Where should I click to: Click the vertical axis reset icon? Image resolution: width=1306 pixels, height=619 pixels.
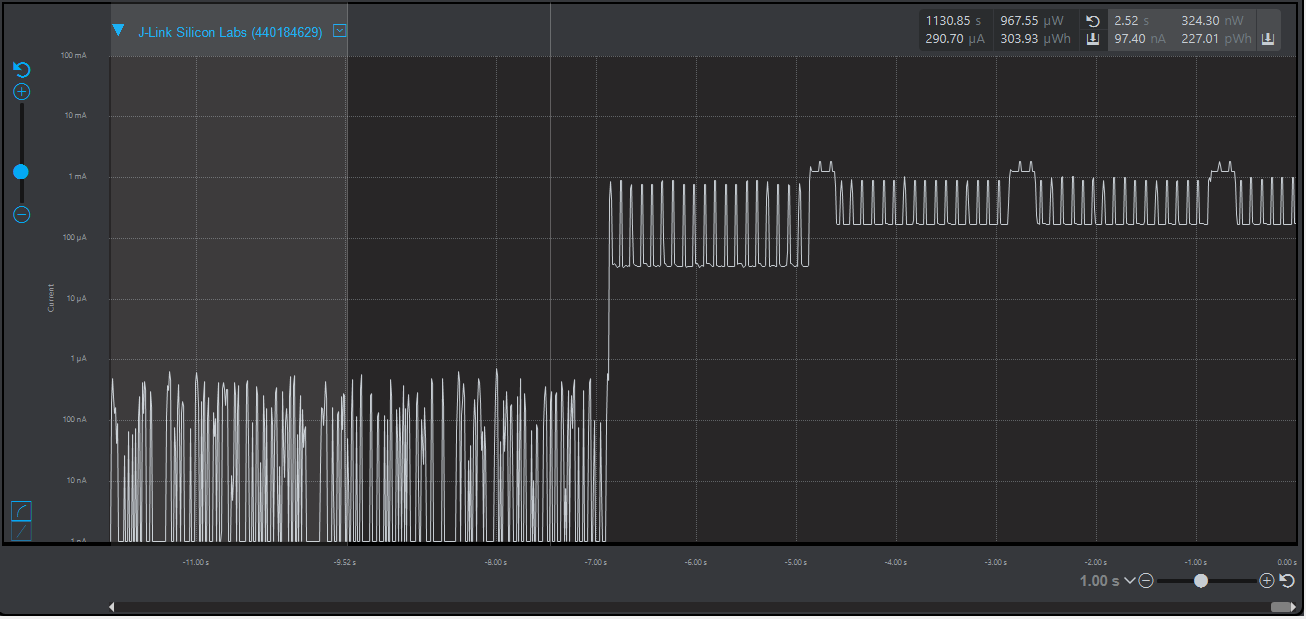(21, 69)
